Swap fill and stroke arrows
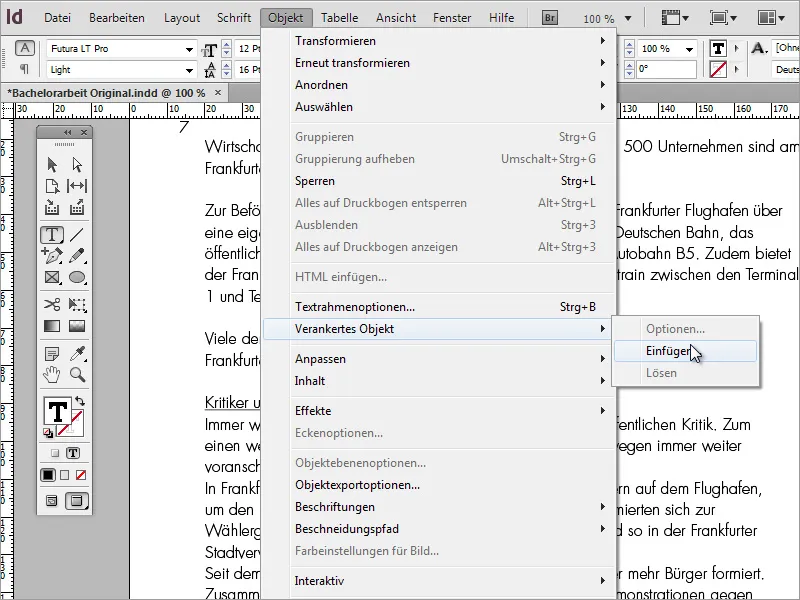This screenshot has width=800, height=600. pos(80,401)
